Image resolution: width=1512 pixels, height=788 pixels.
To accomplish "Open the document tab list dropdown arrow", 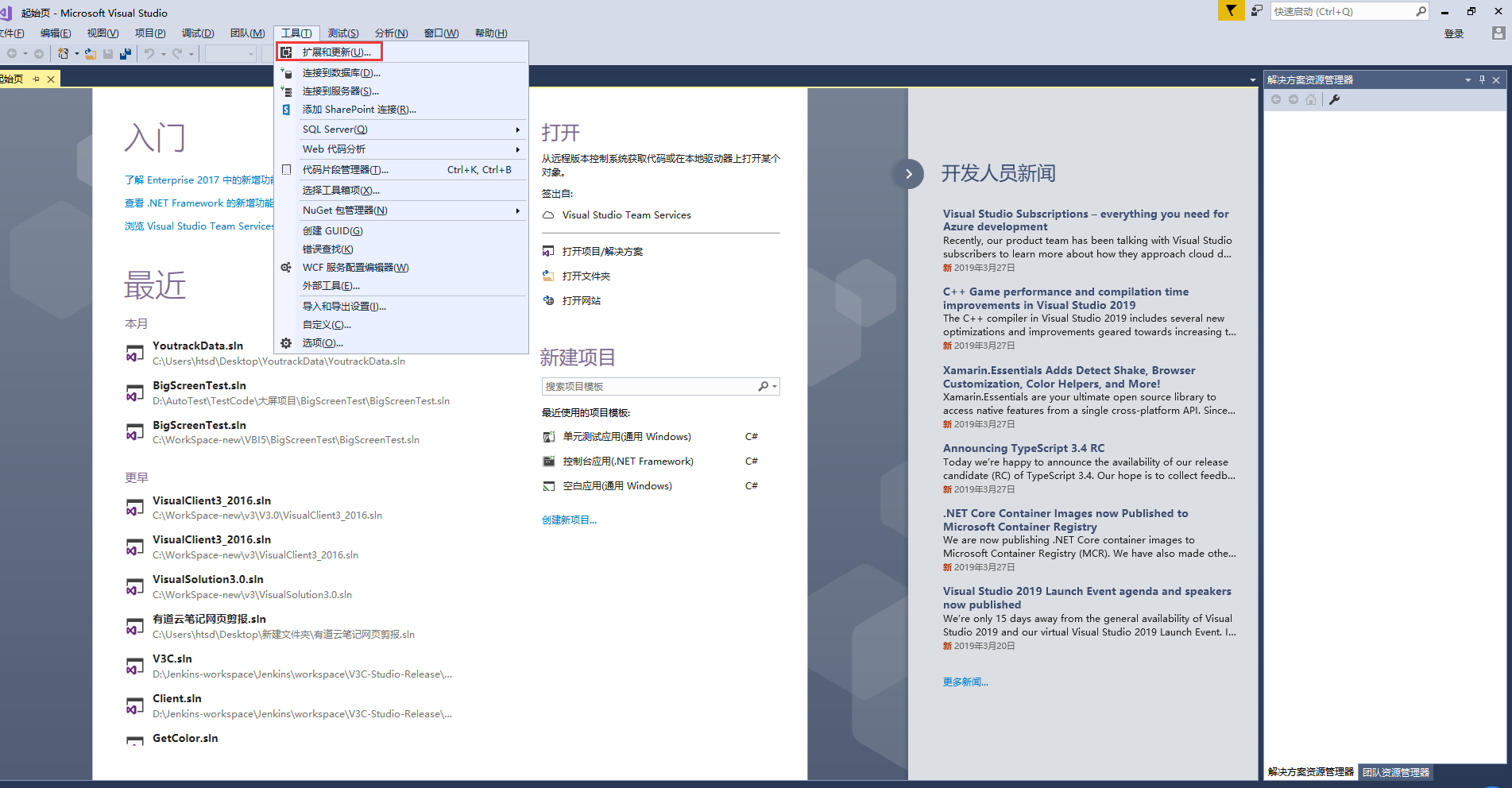I will point(1253,79).
